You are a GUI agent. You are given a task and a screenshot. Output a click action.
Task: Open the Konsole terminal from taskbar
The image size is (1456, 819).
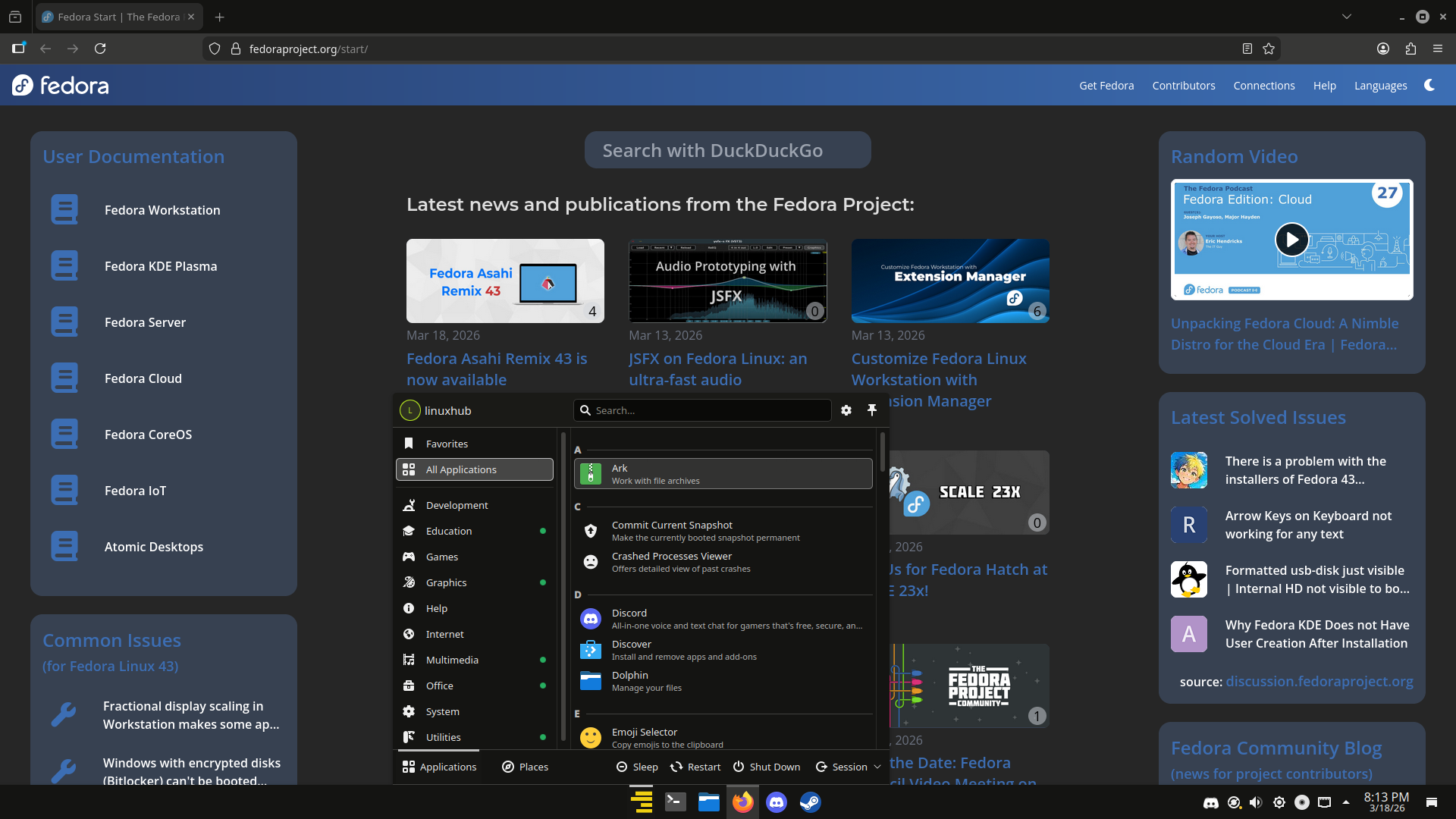675,802
